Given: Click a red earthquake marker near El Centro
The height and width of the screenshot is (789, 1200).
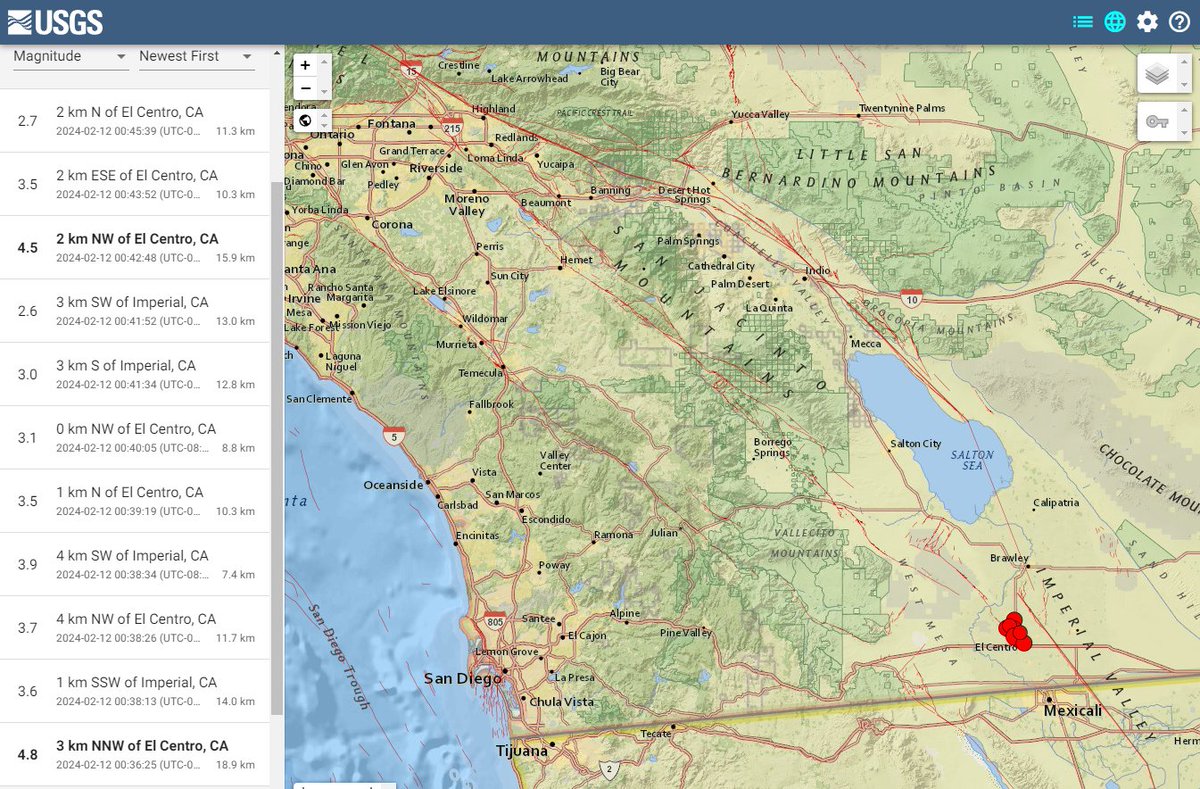Looking at the screenshot, I should coord(1015,630).
